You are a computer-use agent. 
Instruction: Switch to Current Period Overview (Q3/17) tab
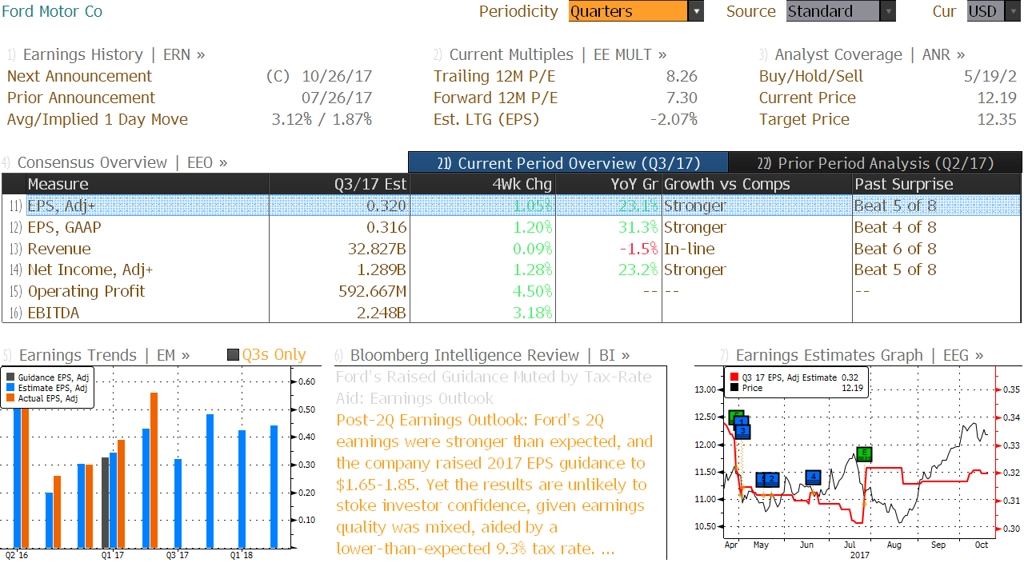(568, 163)
